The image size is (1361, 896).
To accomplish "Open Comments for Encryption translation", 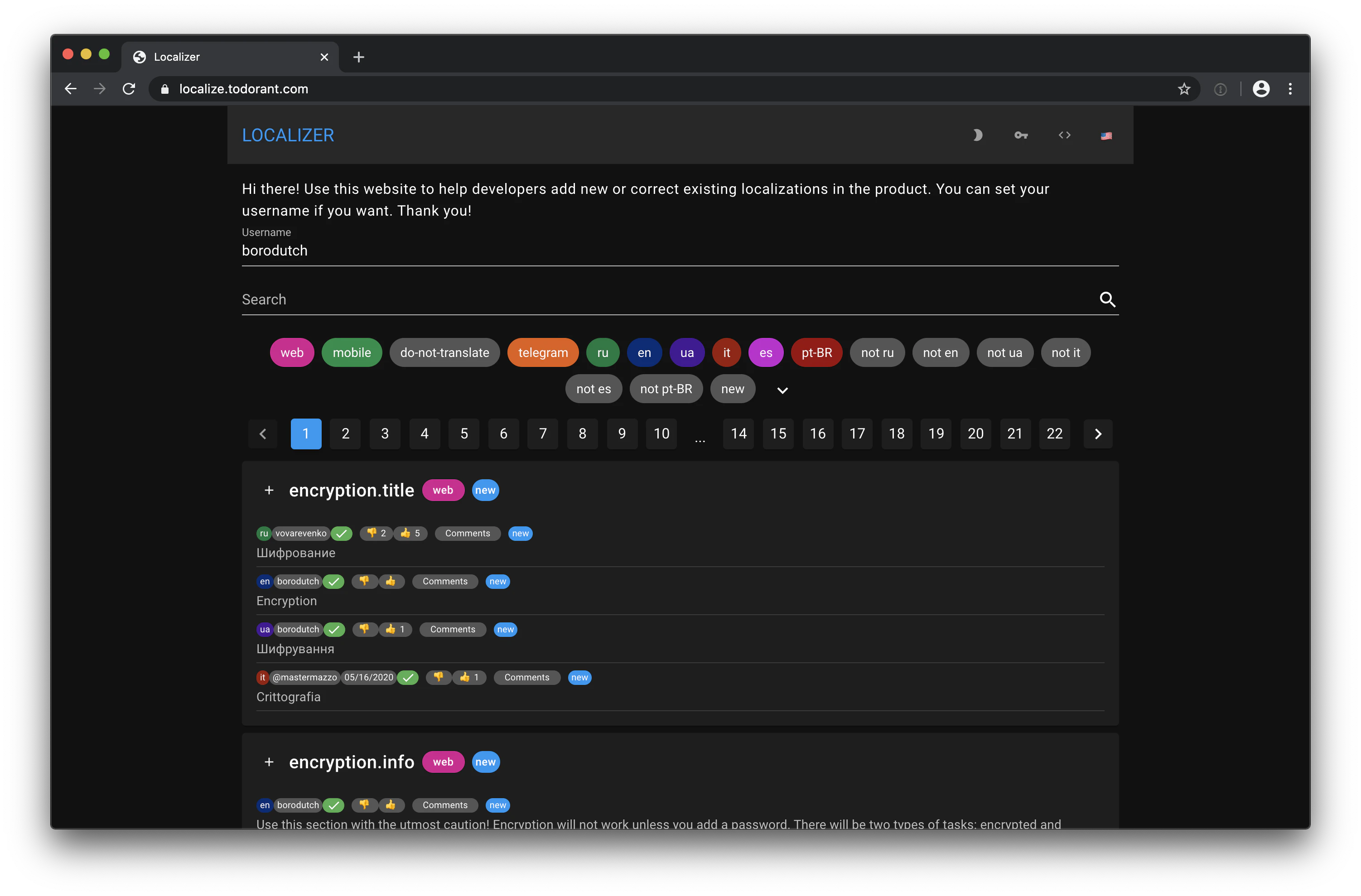I will [445, 581].
